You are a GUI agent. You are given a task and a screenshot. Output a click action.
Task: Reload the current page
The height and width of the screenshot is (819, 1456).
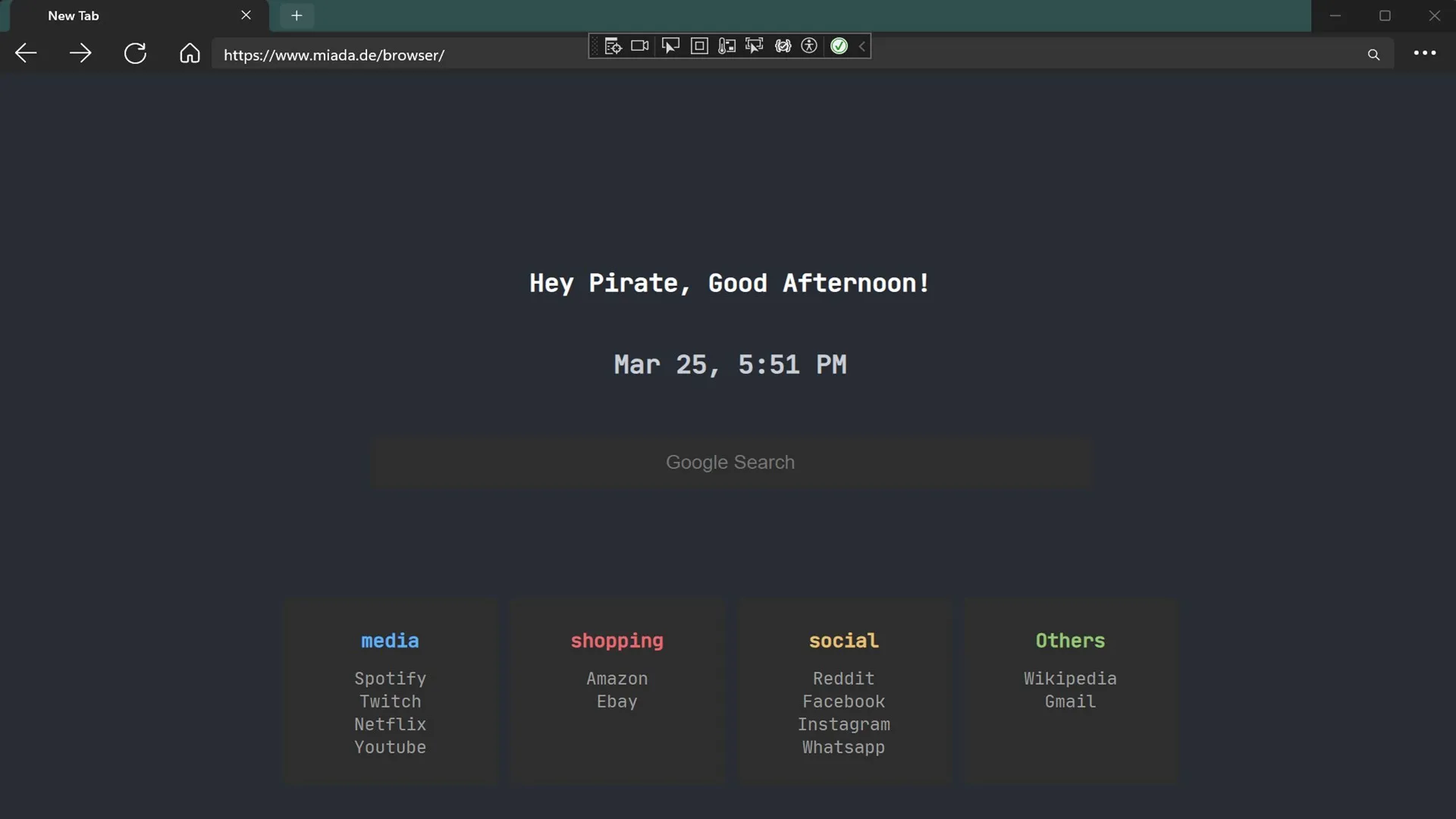coord(135,53)
